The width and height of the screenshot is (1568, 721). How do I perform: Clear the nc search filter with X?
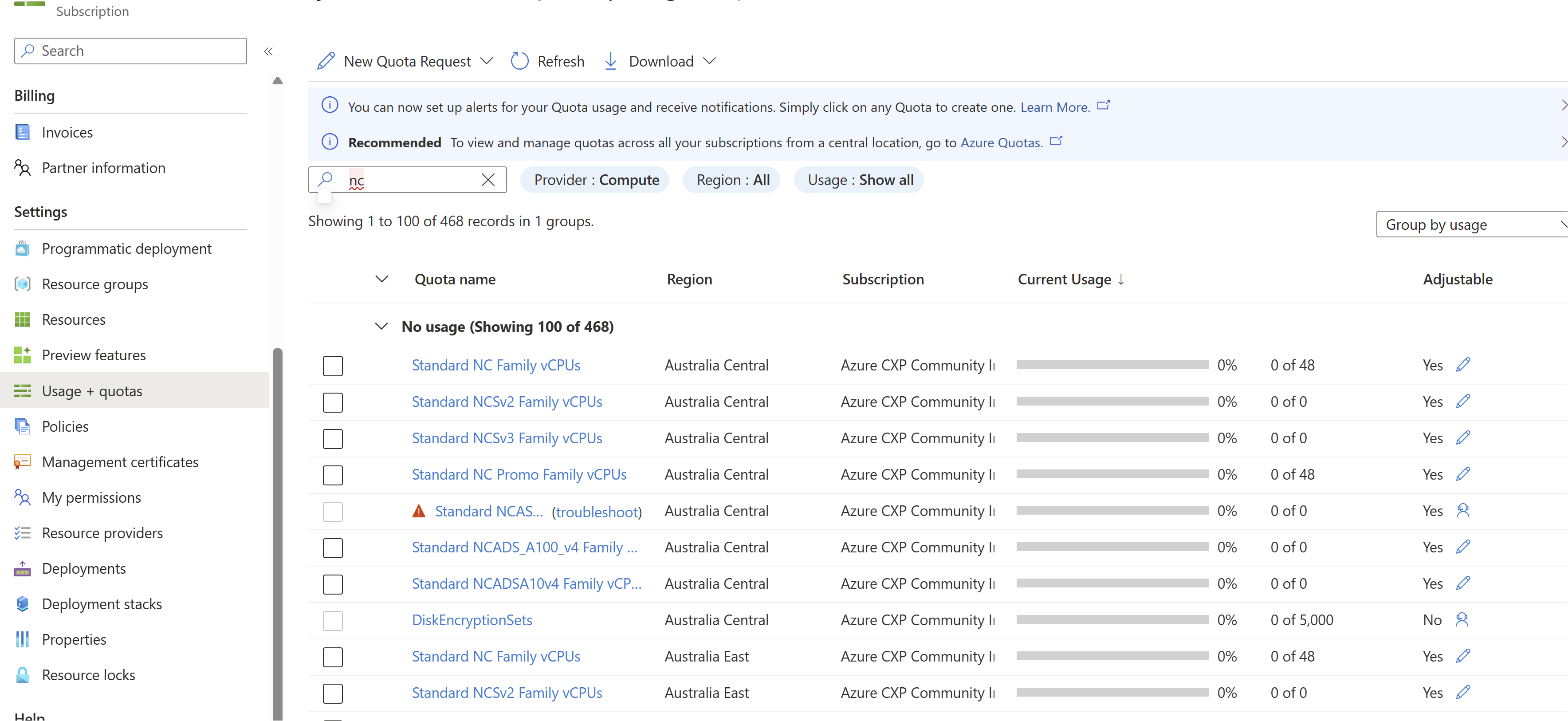pos(487,180)
